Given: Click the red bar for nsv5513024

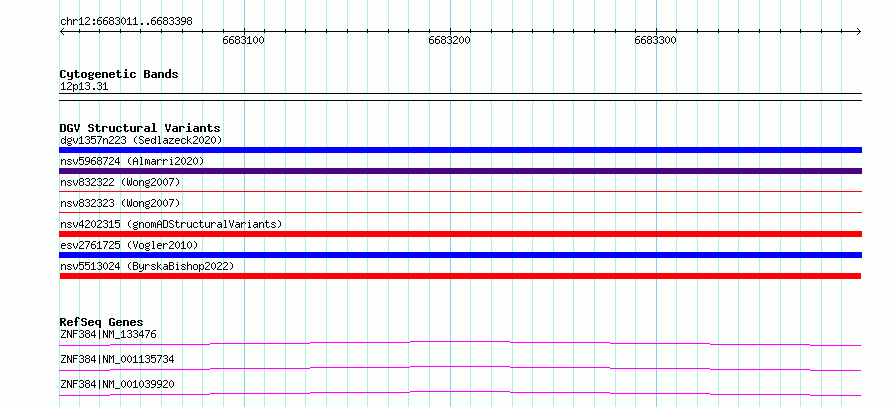Looking at the screenshot, I should click(x=460, y=276).
